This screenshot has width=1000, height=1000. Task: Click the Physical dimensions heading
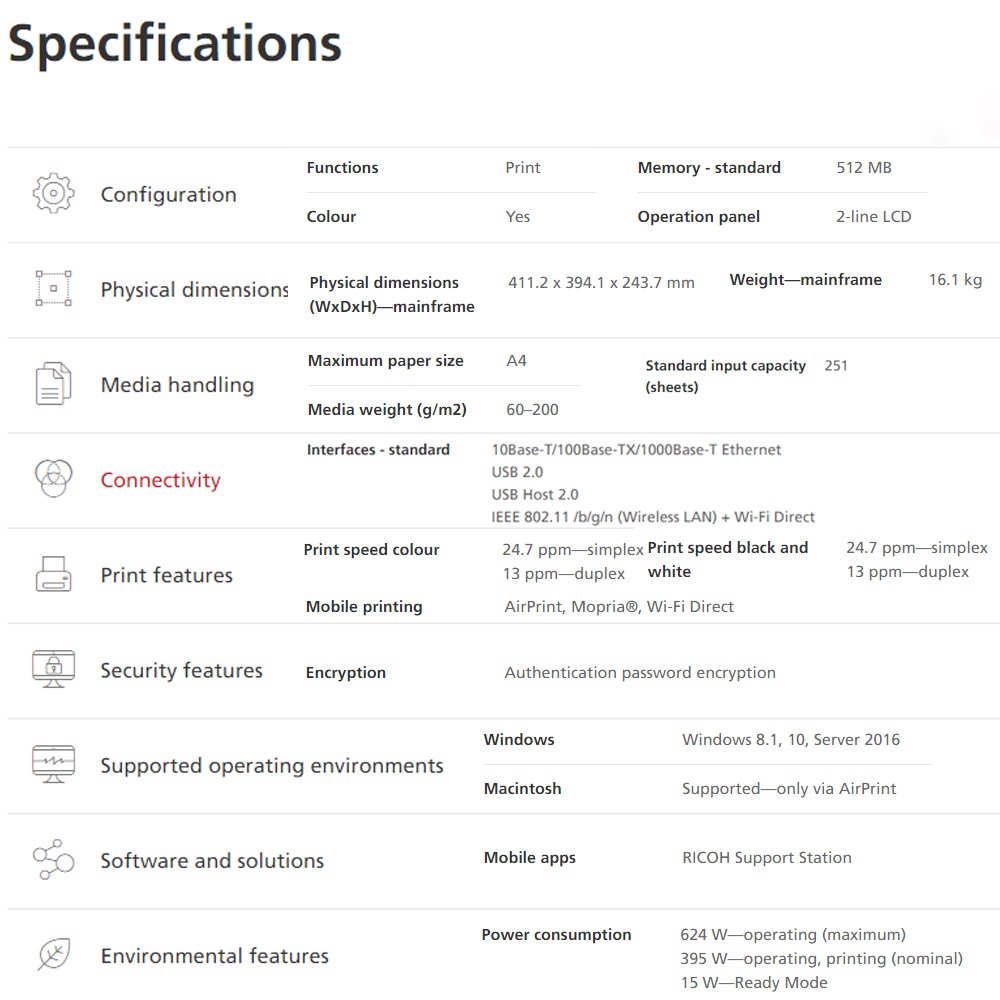click(x=194, y=290)
